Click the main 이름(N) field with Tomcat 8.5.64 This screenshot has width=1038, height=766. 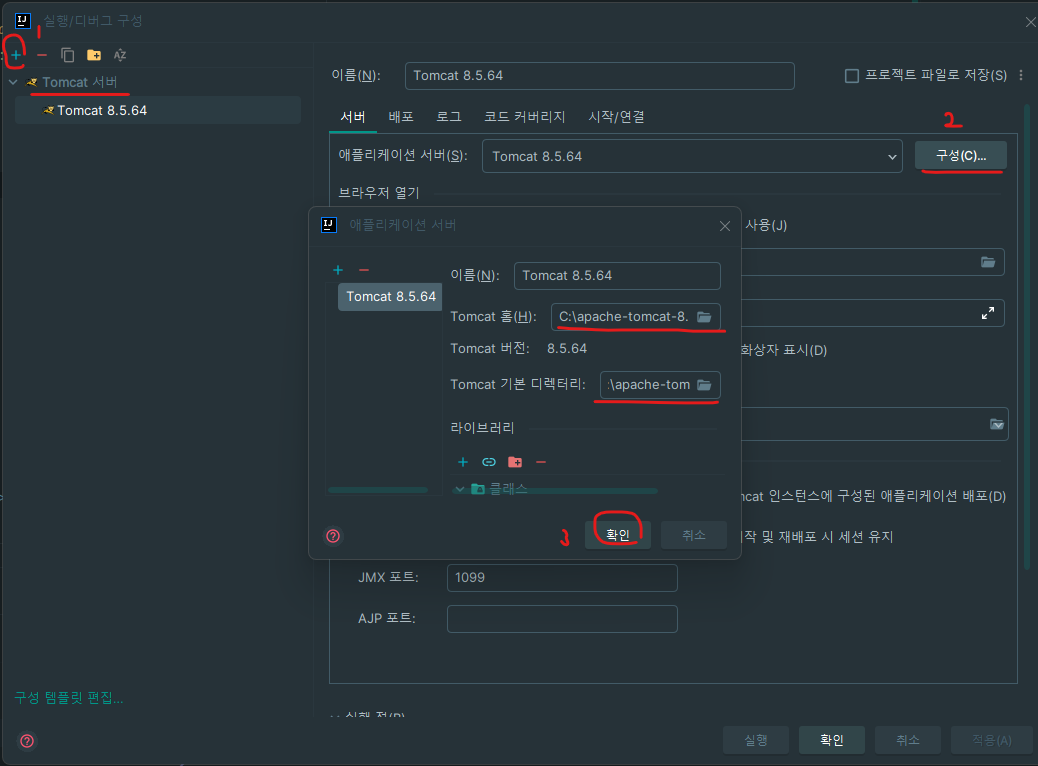pyautogui.click(x=599, y=75)
